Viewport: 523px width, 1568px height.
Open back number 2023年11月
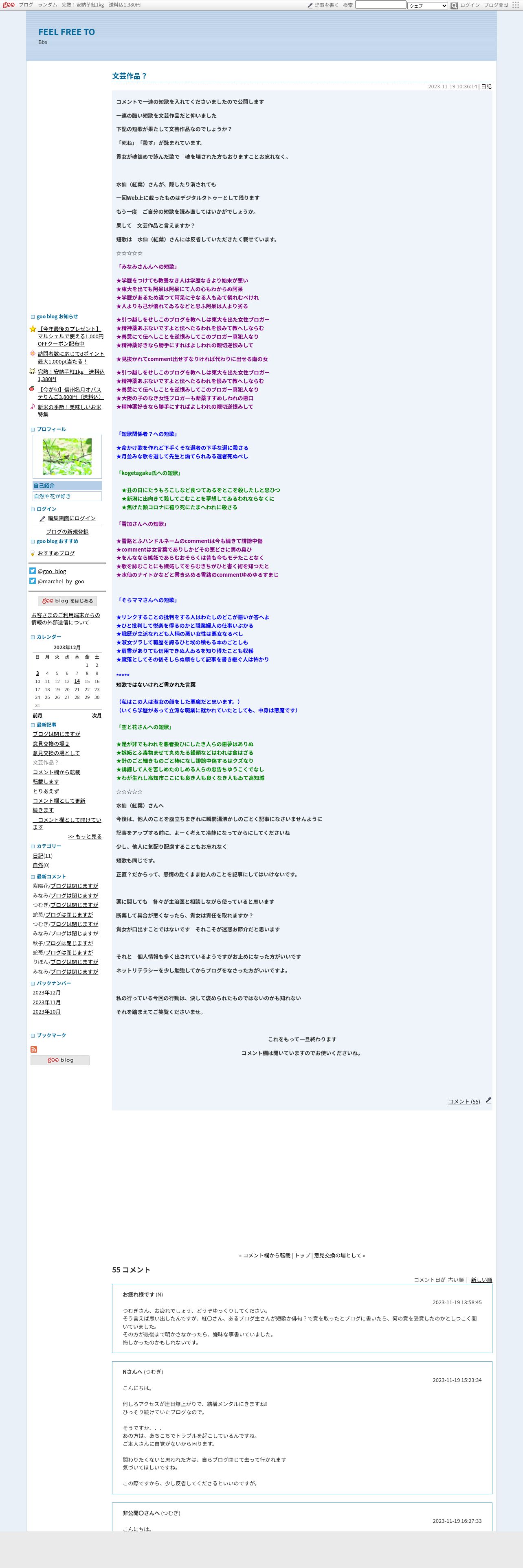pos(47,1002)
